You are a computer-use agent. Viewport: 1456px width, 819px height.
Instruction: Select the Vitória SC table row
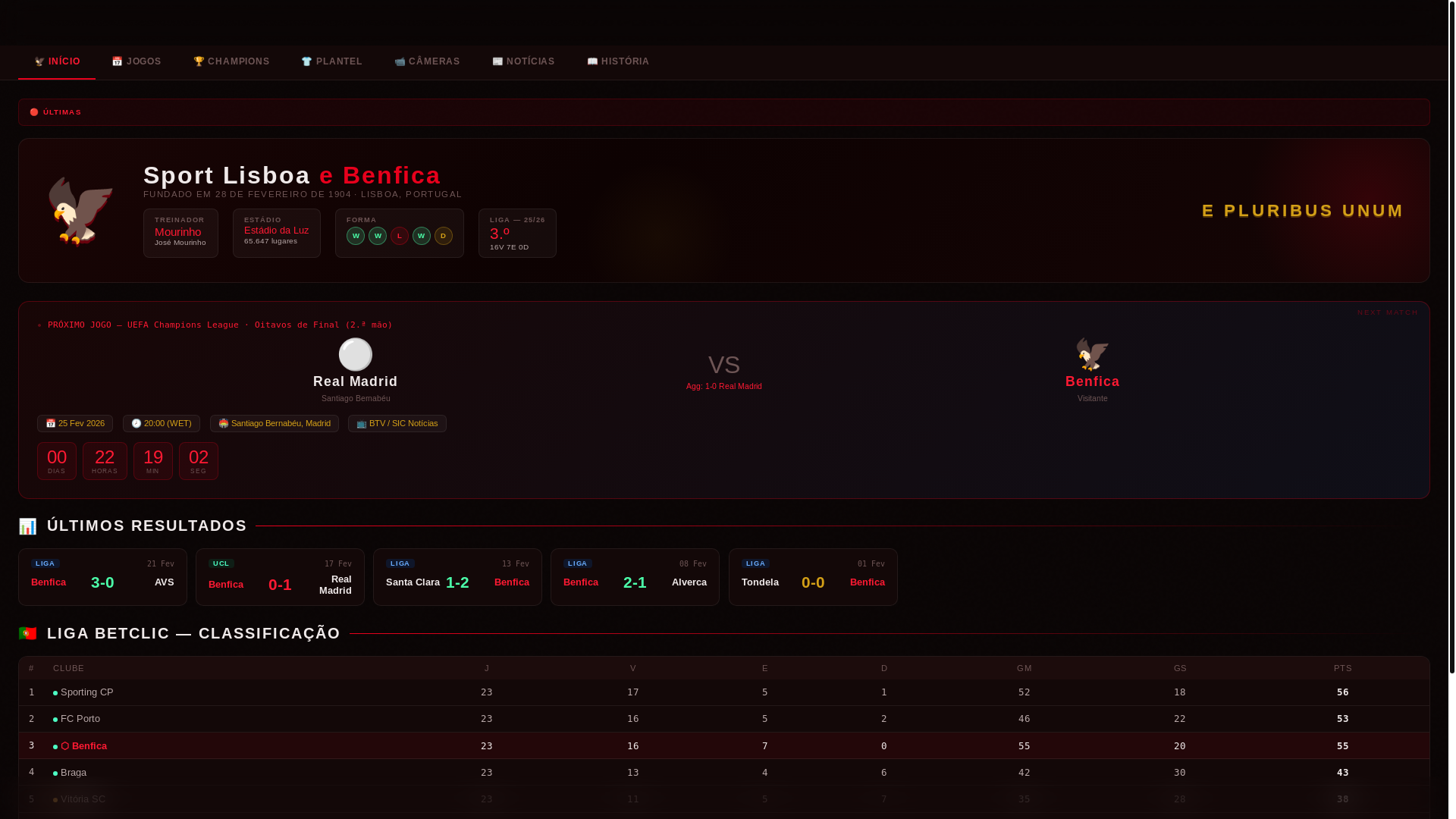click(724, 799)
